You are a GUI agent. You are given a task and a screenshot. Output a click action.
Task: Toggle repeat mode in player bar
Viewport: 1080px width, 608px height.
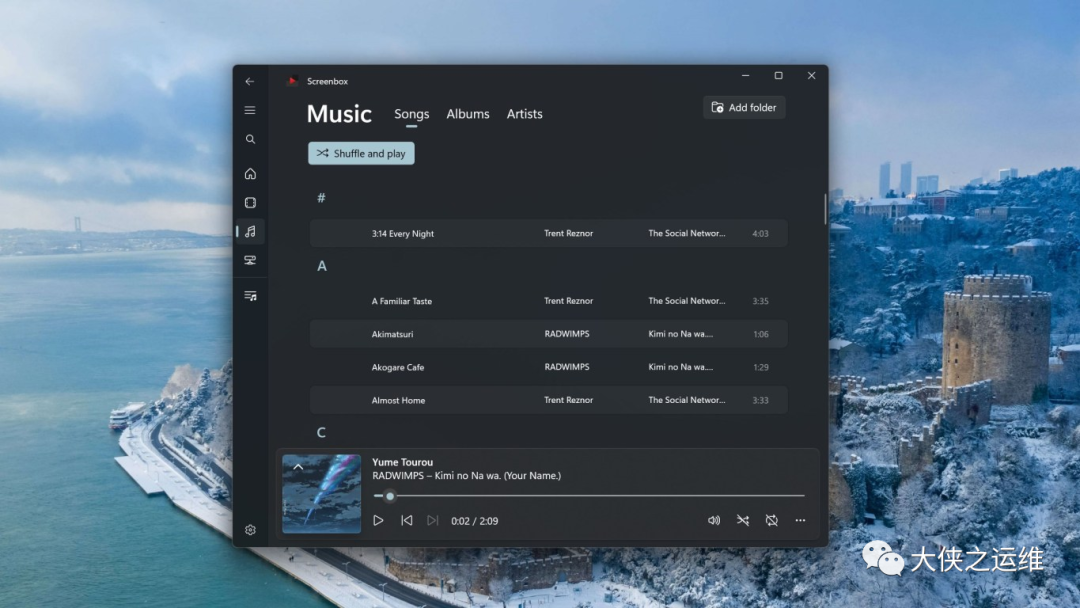tap(771, 521)
